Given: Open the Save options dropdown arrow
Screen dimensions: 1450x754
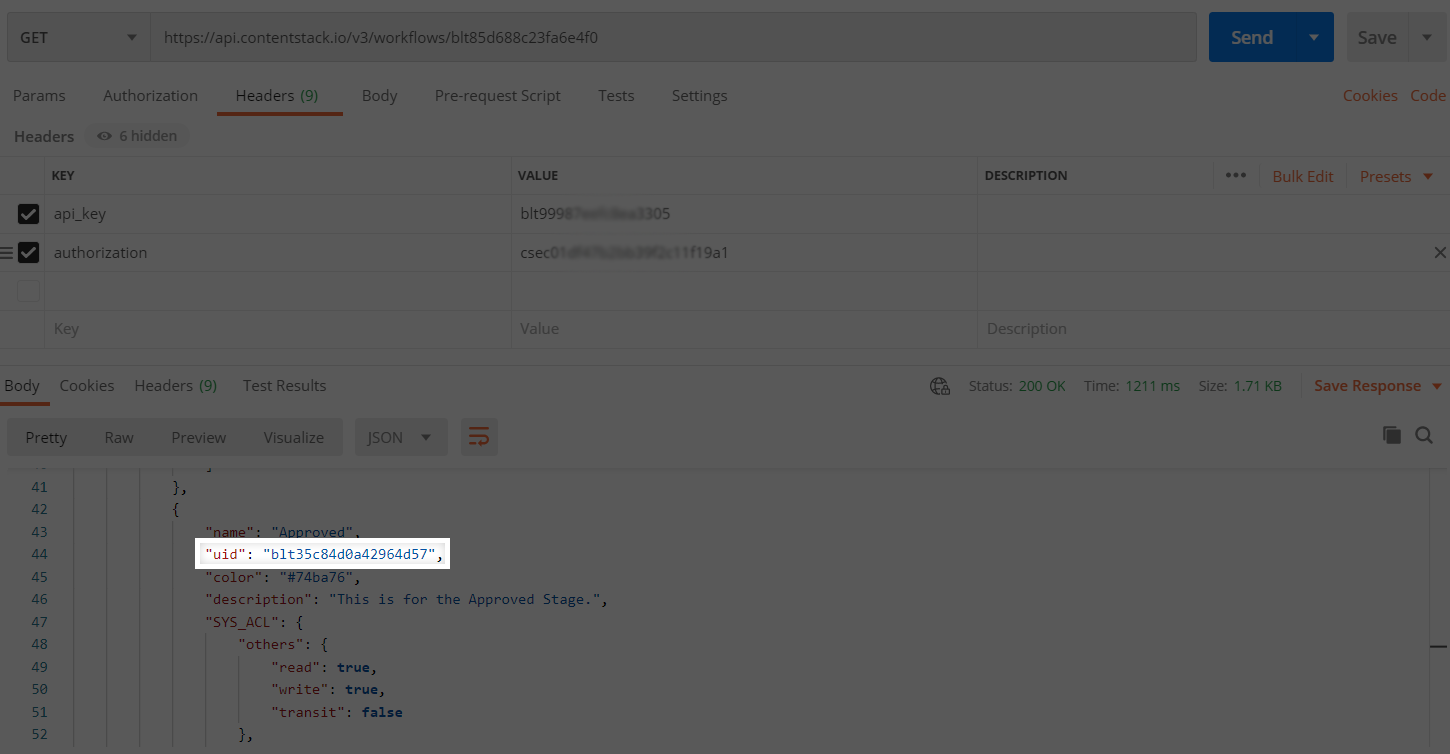Looking at the screenshot, I should point(1427,37).
